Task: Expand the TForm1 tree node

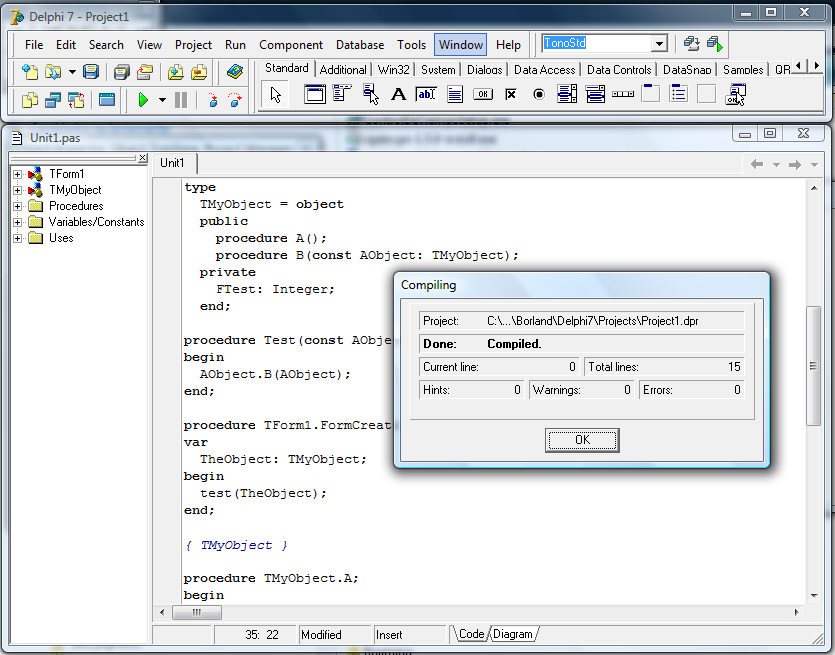Action: [x=18, y=174]
